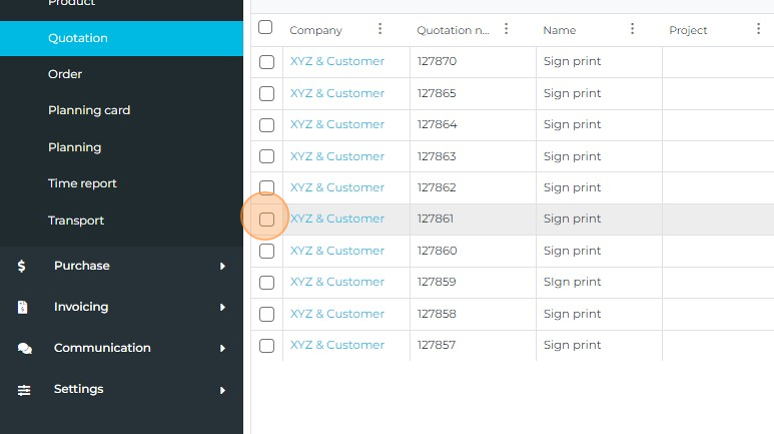Click the Settings sliders icon
Viewport: 774px width, 434px height.
[x=24, y=390]
